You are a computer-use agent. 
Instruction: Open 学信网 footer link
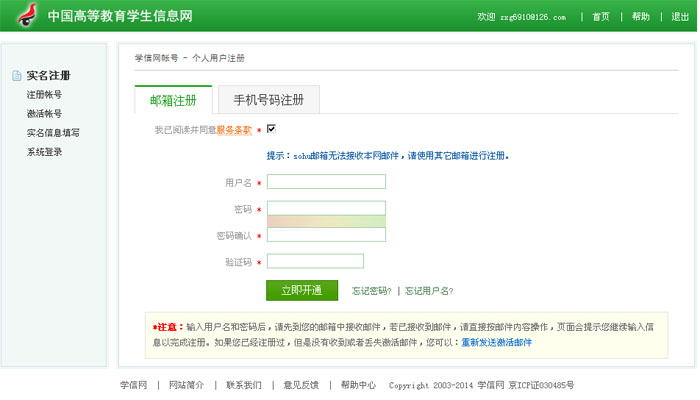(133, 385)
